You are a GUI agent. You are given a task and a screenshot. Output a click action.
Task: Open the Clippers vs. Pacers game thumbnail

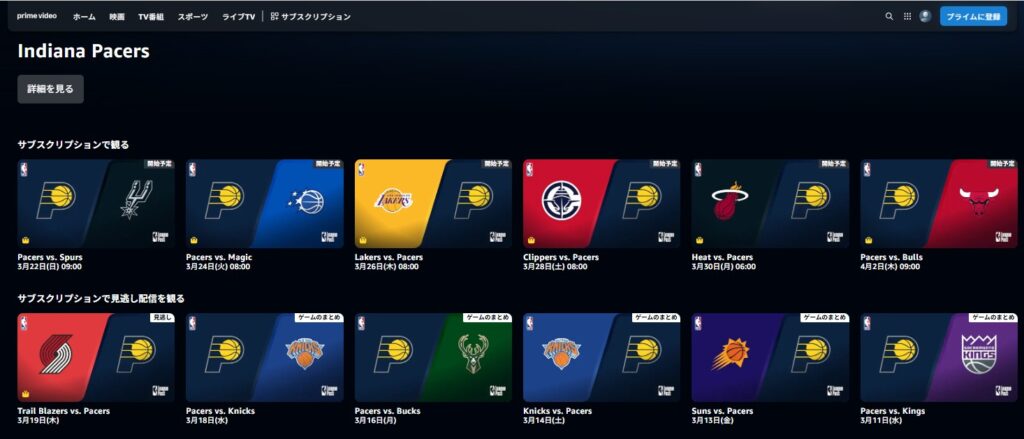(x=601, y=203)
